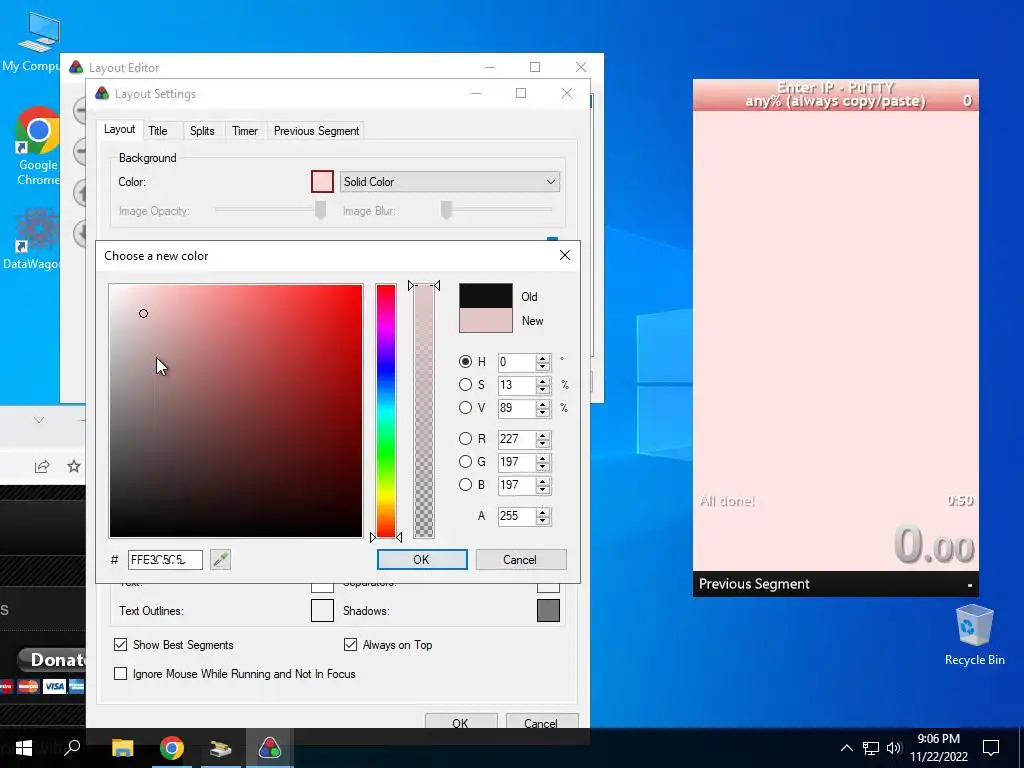Bookmark page with star icon
This screenshot has height=768, width=1024.
(x=74, y=466)
